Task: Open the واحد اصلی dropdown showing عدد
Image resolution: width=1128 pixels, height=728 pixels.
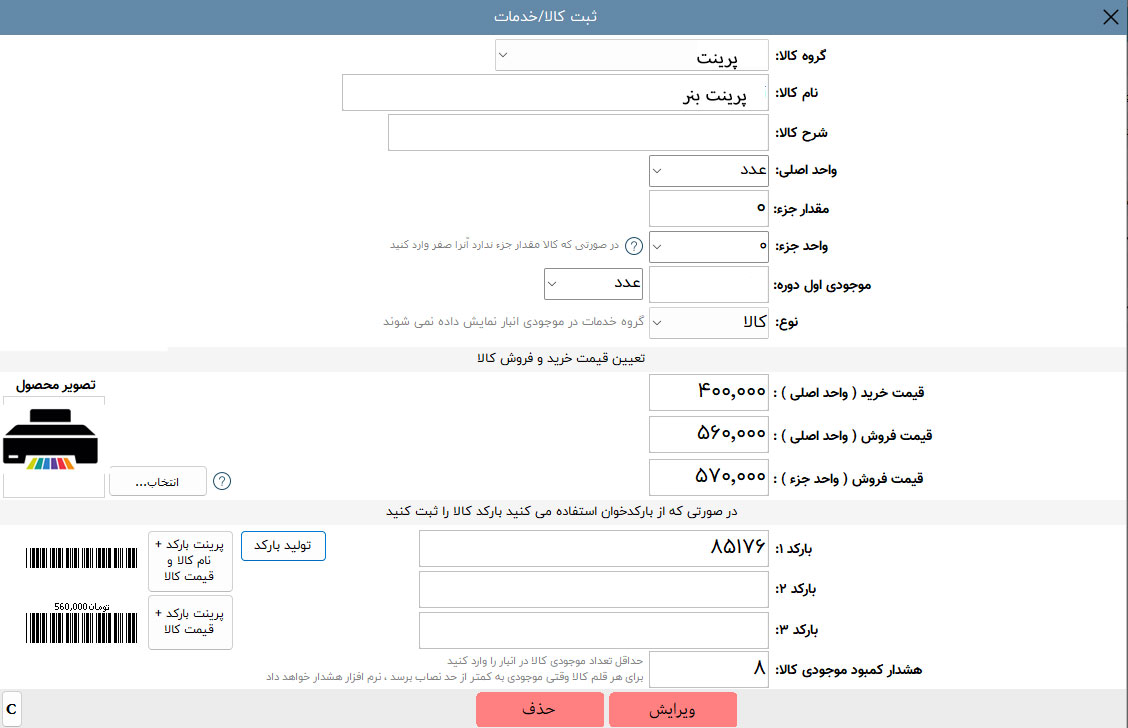Action: tap(709, 171)
